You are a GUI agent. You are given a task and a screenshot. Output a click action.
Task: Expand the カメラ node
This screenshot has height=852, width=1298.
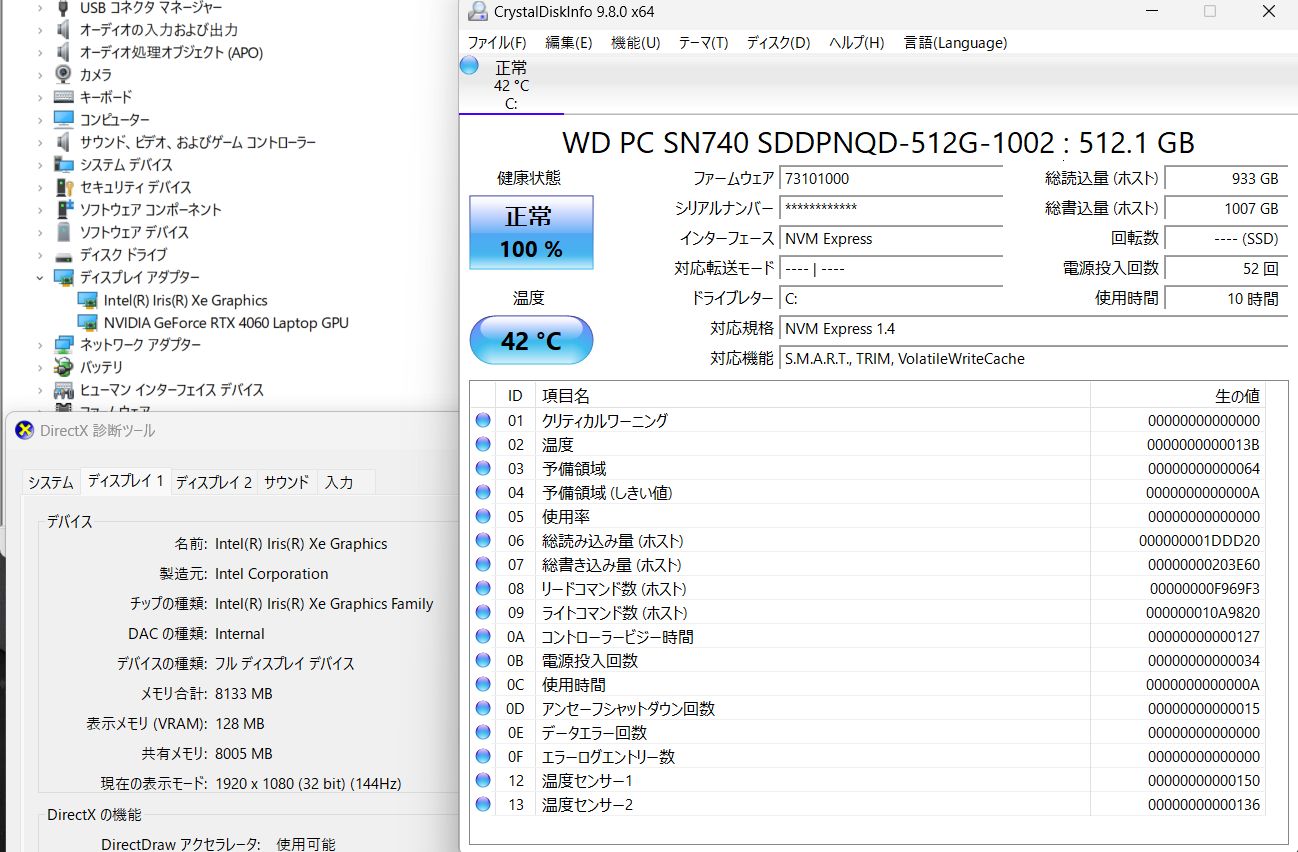(40, 75)
